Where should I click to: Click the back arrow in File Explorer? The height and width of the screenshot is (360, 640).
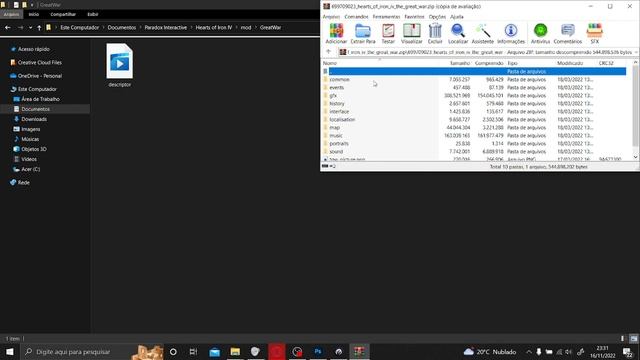[x=8, y=27]
